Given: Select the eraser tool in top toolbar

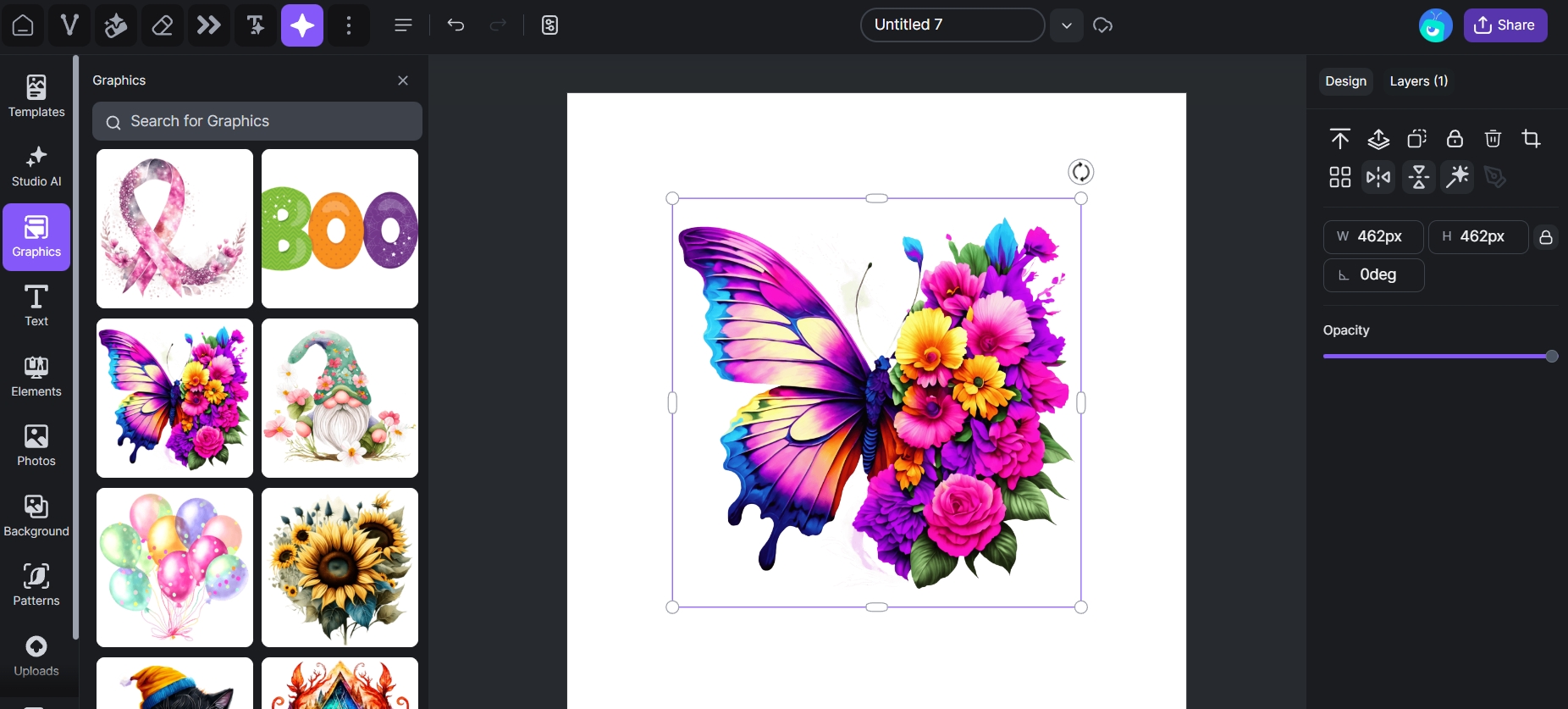Looking at the screenshot, I should (x=163, y=25).
